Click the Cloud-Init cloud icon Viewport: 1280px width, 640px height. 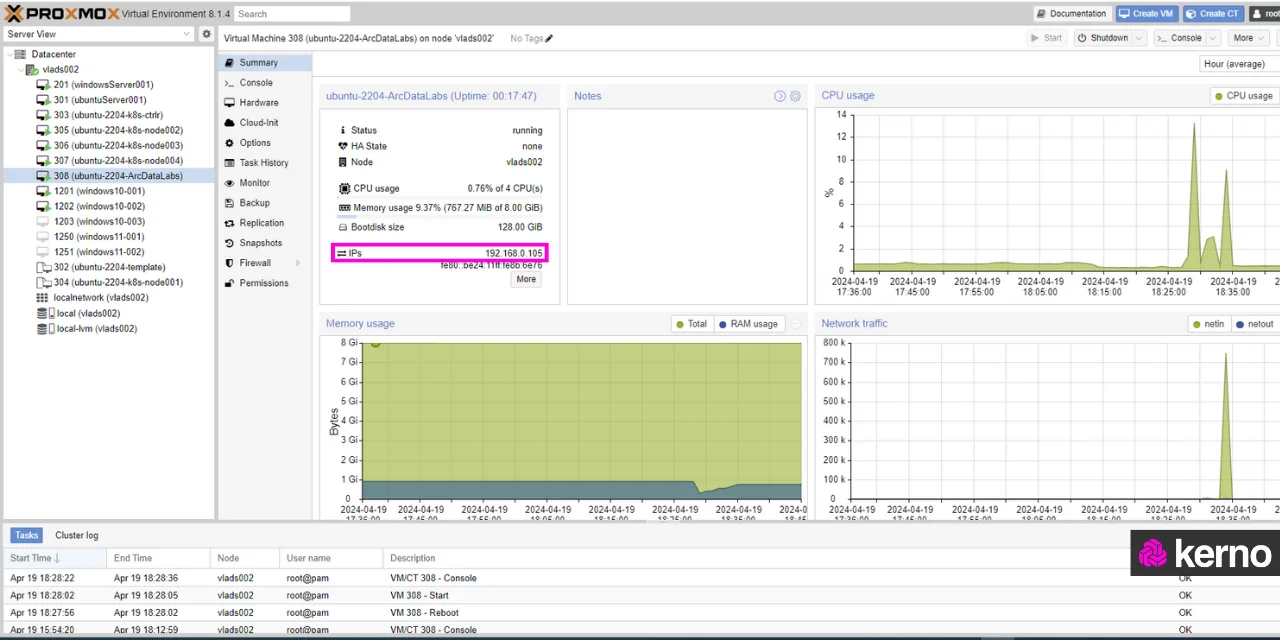(230, 123)
